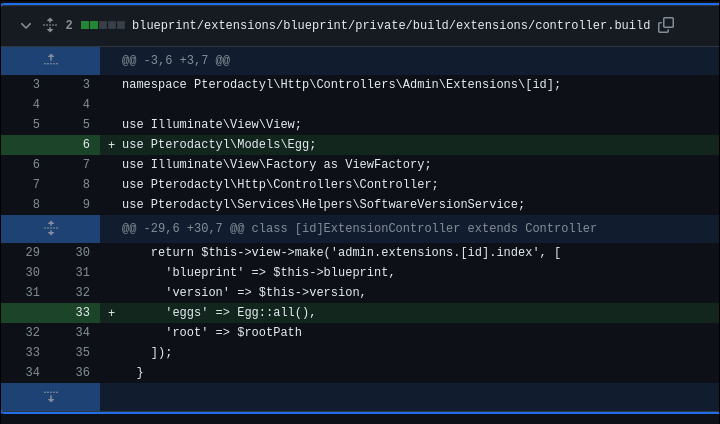Click original line number 29
Image resolution: width=720 pixels, height=424 pixels.
(33, 252)
